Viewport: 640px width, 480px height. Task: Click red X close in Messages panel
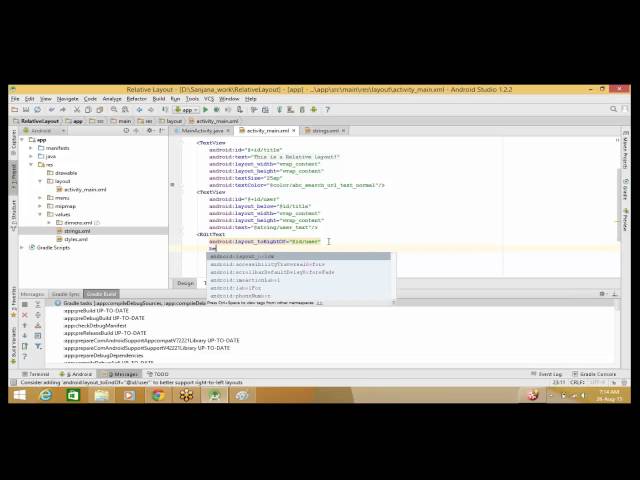point(24,315)
